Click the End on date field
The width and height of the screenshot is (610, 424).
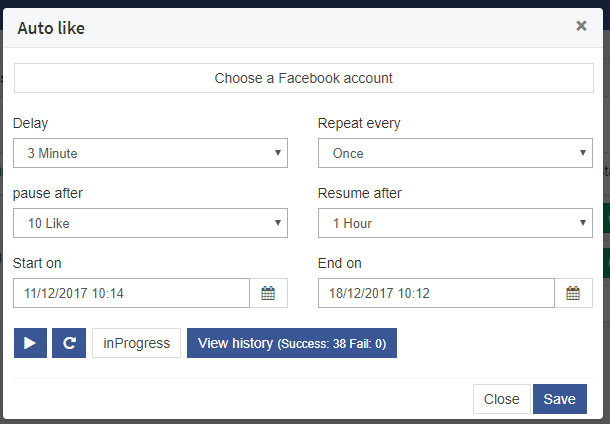[x=436, y=293]
